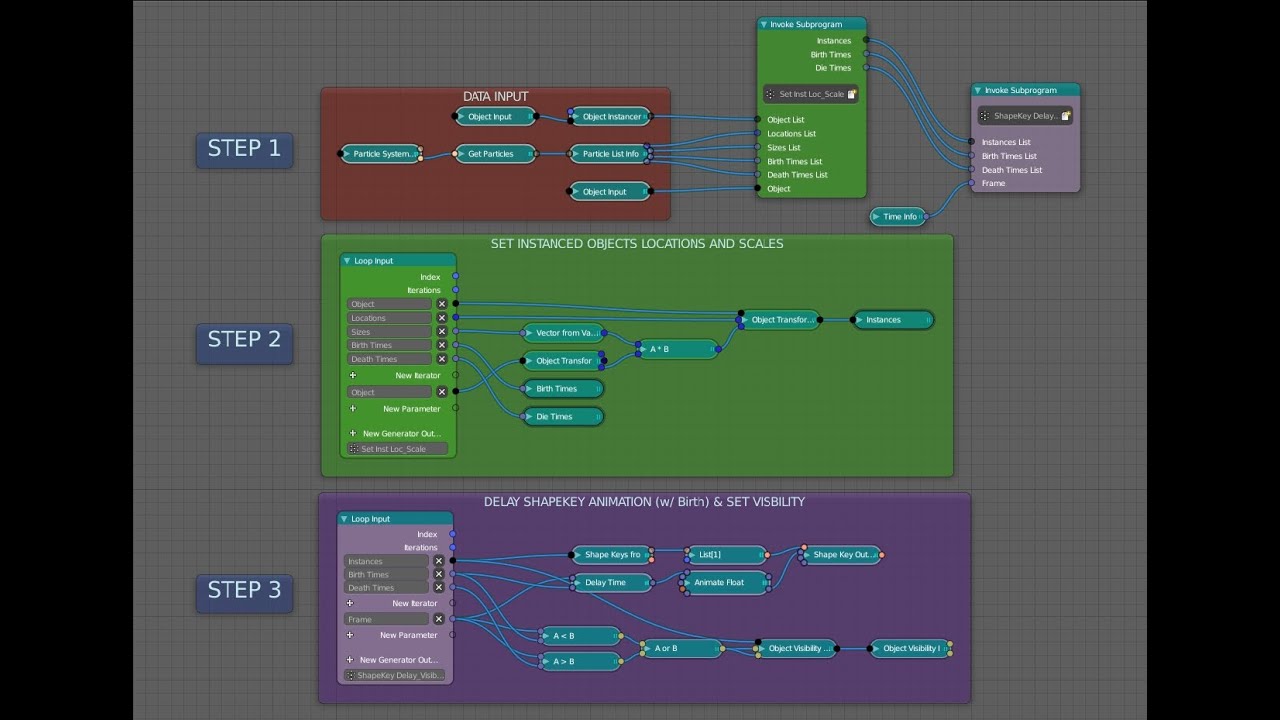Expand the Vector from Va.. node arrow
Image resolution: width=1280 pixels, height=720 pixels.
[x=530, y=333]
